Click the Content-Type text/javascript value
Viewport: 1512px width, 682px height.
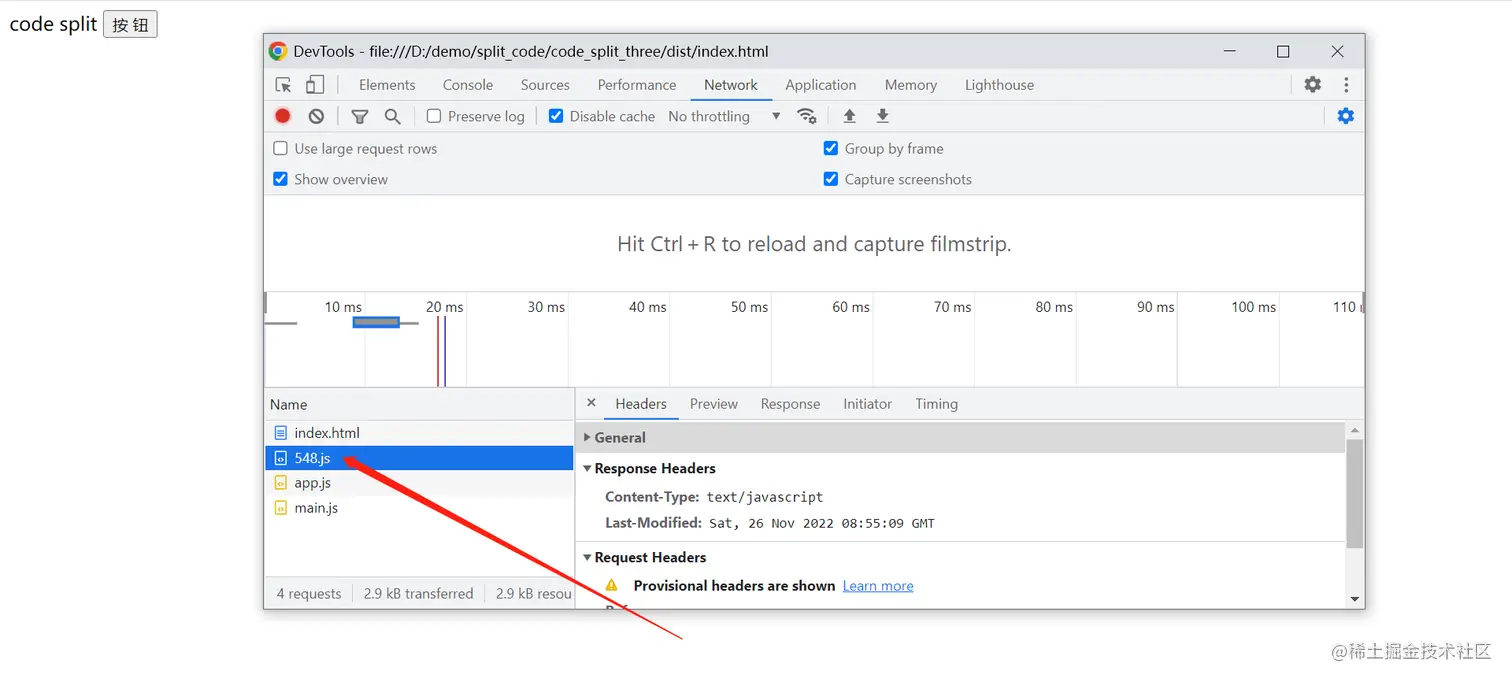765,497
